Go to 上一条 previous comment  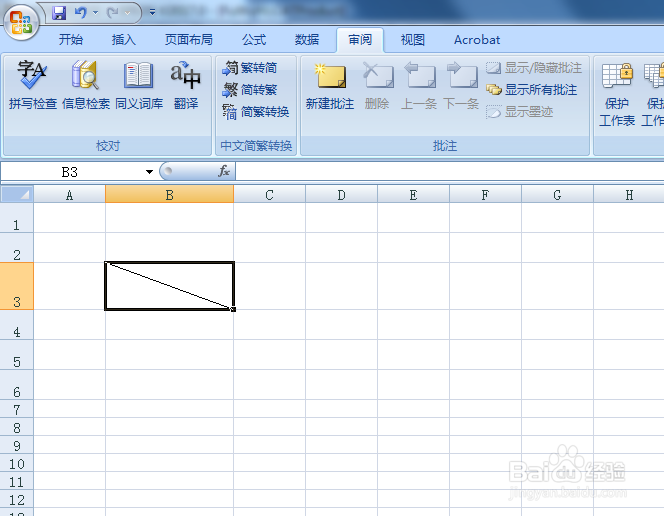pyautogui.click(x=419, y=87)
